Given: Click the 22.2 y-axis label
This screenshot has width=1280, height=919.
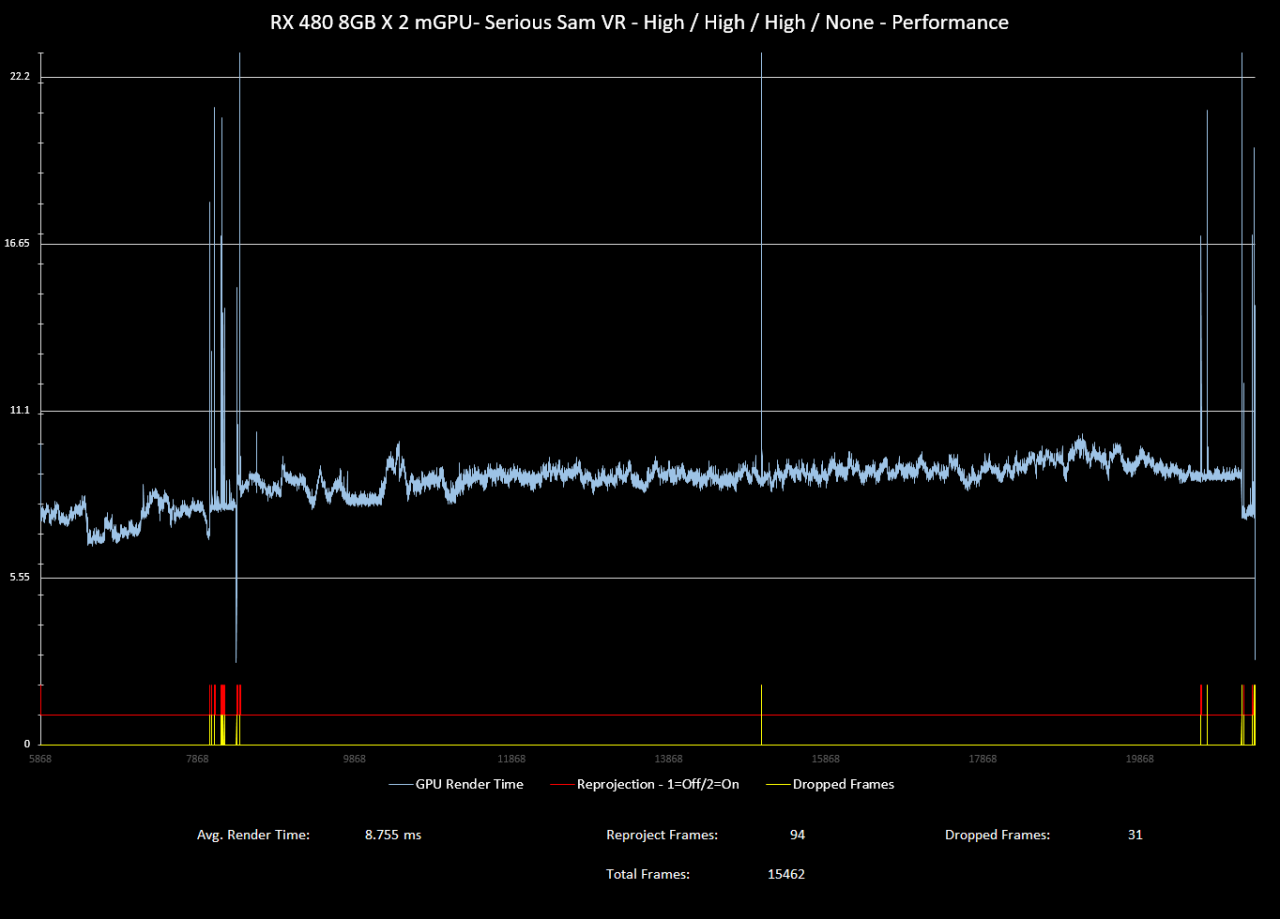Looking at the screenshot, I should point(20,77).
